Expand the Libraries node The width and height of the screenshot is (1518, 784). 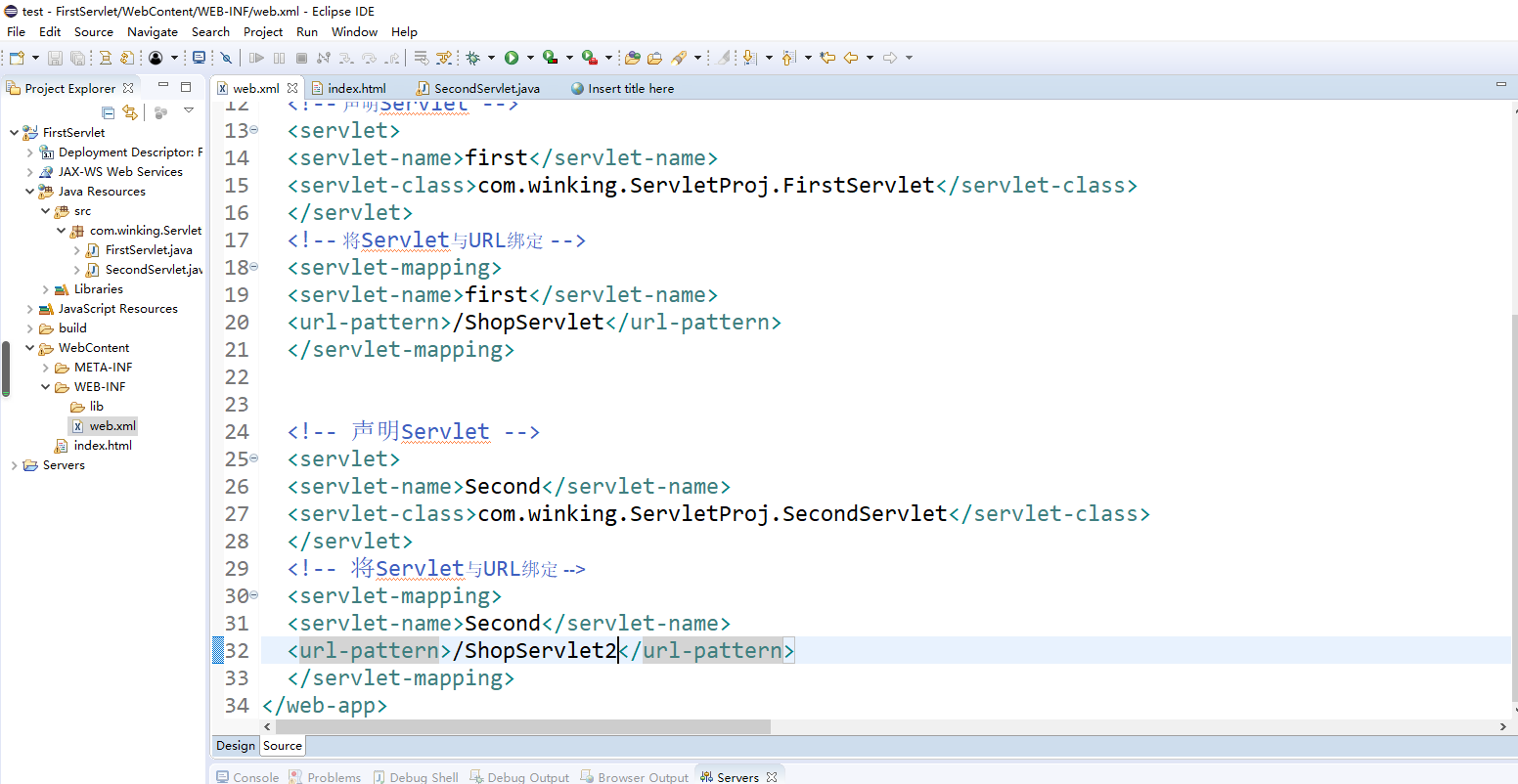click(x=45, y=289)
